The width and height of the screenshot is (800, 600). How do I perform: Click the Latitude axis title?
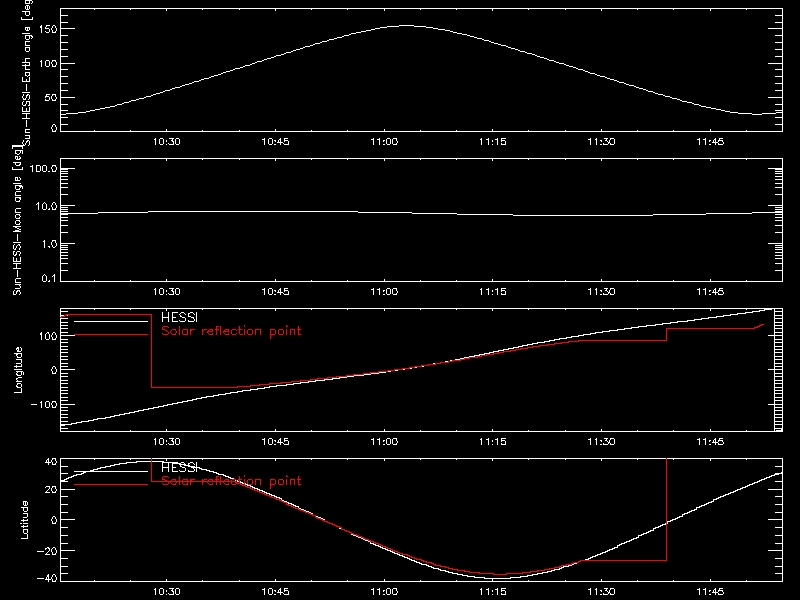click(x=24, y=520)
